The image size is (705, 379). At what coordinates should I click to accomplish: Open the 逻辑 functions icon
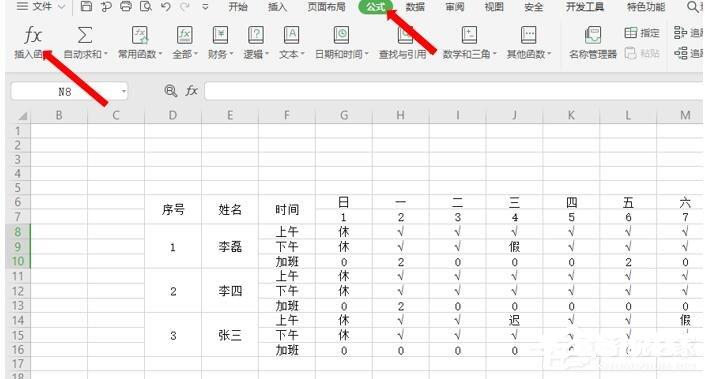coord(256,35)
